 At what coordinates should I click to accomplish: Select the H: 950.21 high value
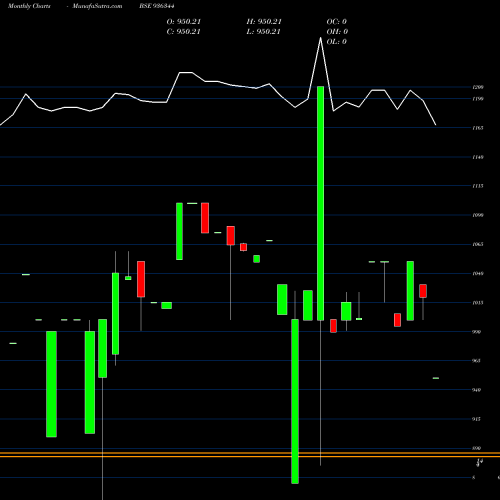pyautogui.click(x=264, y=22)
